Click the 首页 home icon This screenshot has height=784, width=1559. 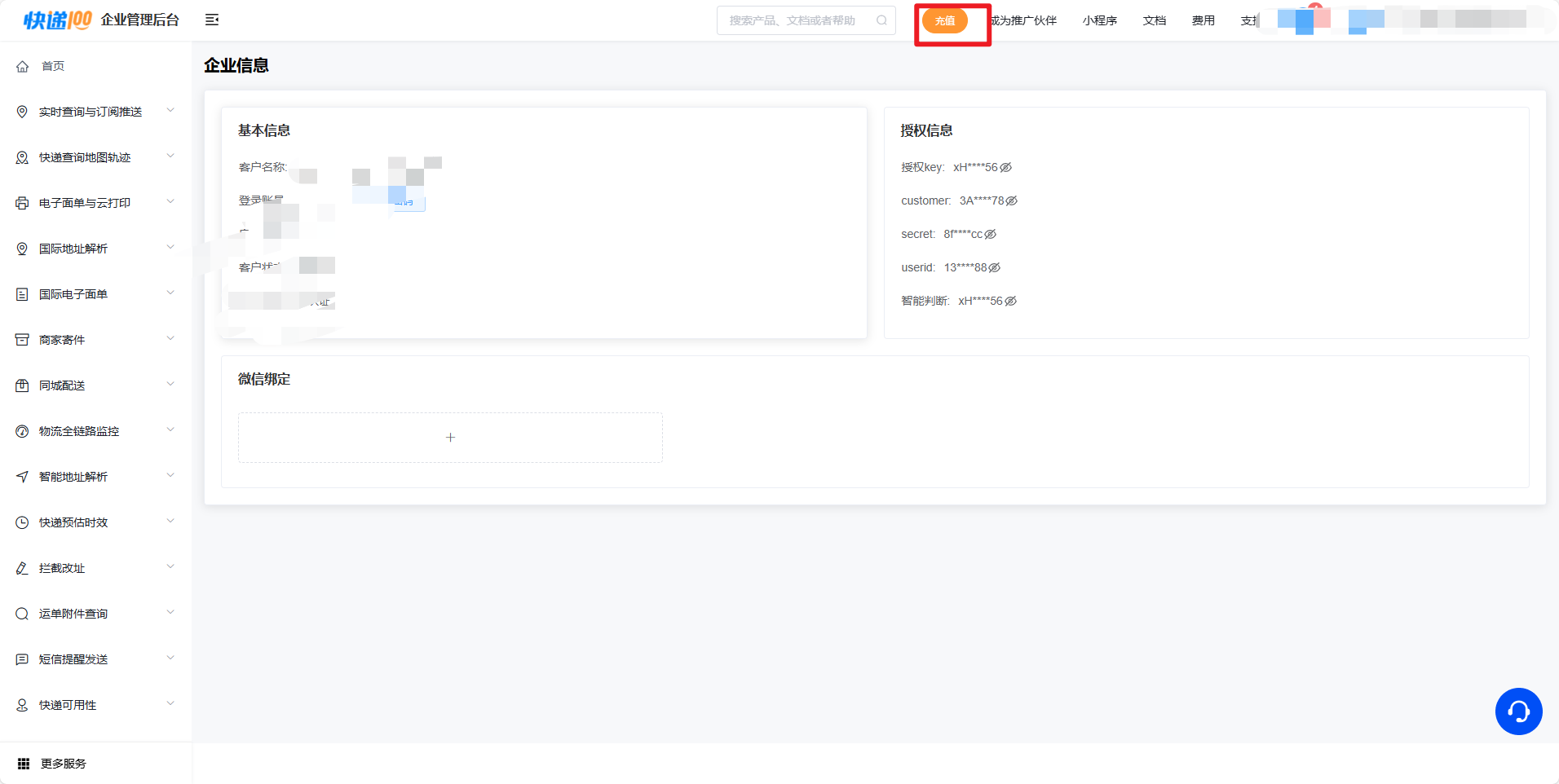pos(22,66)
